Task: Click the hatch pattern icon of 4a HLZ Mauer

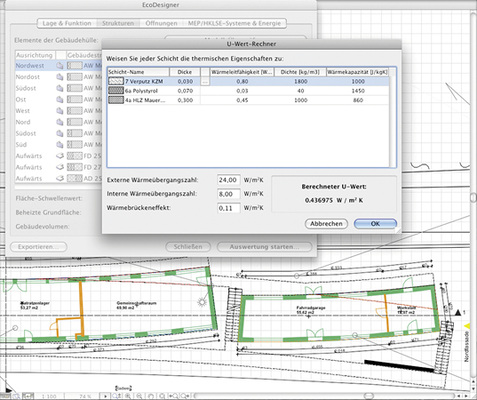Action: tap(116, 100)
